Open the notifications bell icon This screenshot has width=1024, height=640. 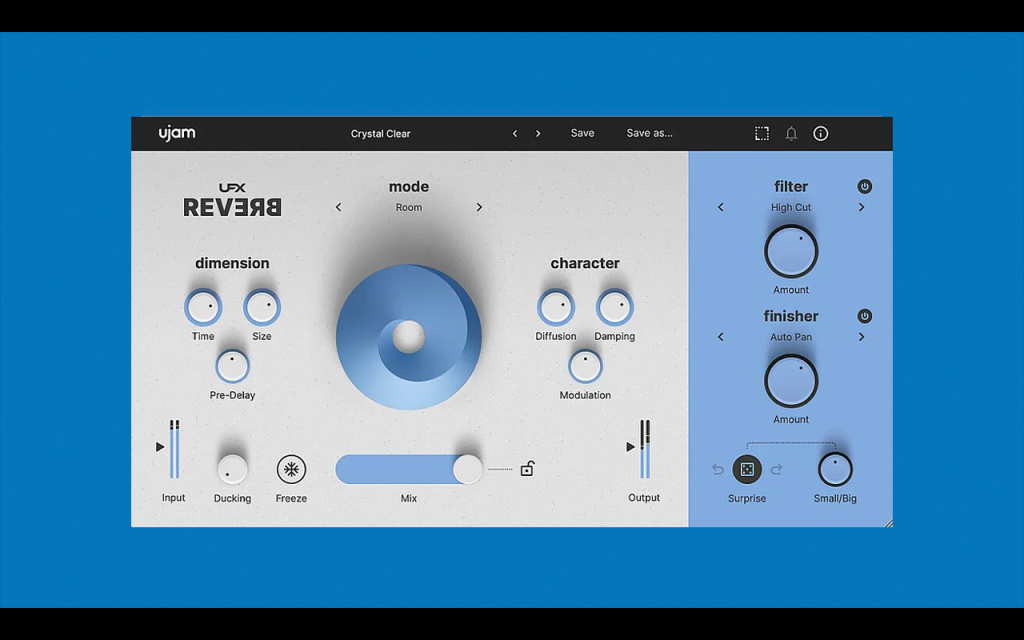coord(791,133)
